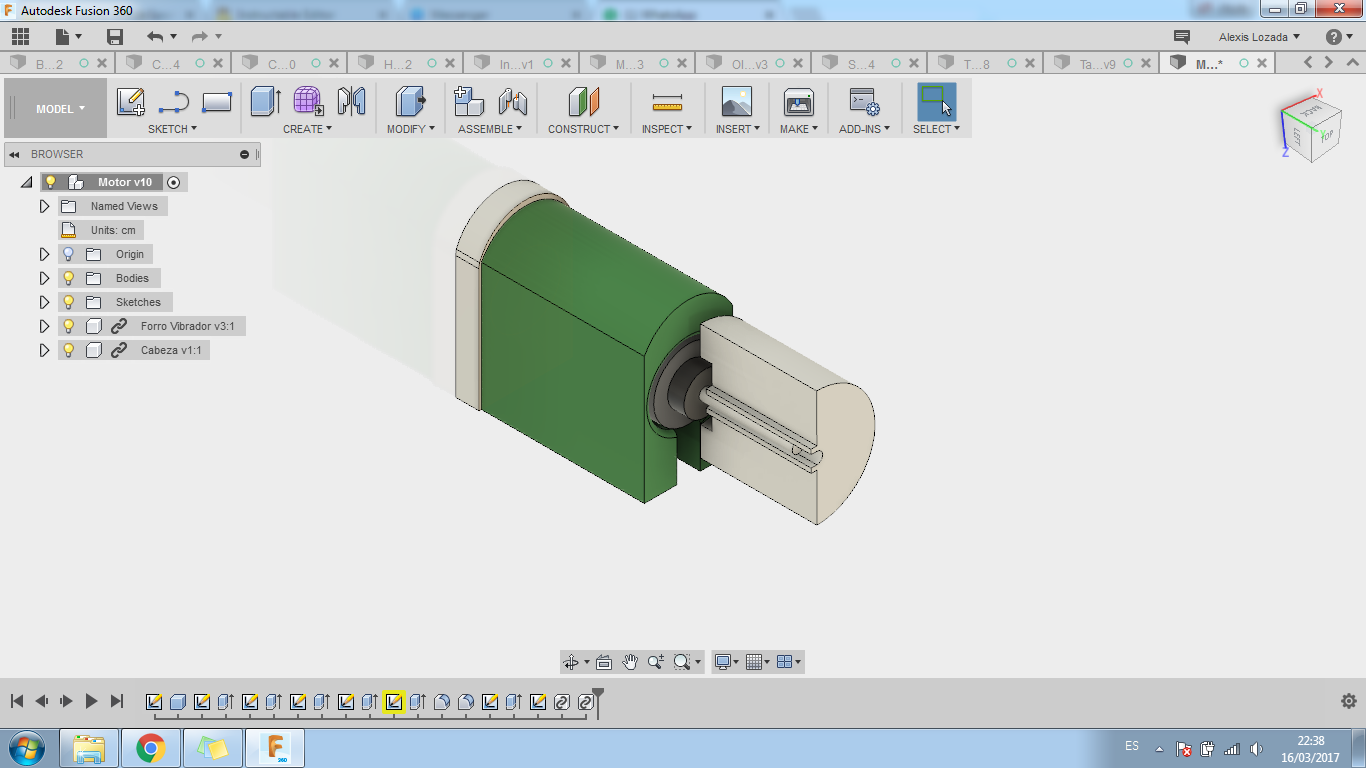Collapse the Browser panel with the double arrows

(15, 154)
